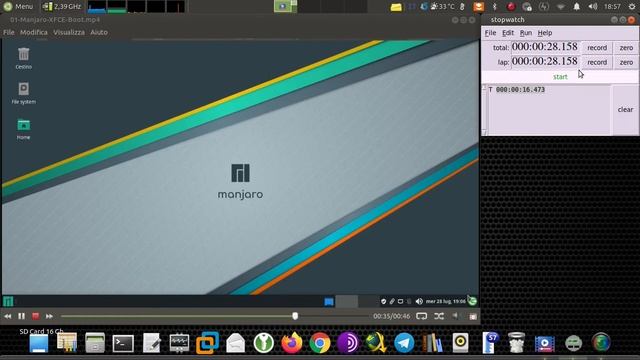Click the Manjaro menu icon in the video's taskbar
The height and width of the screenshot is (360, 640).
pyautogui.click(x=8, y=301)
